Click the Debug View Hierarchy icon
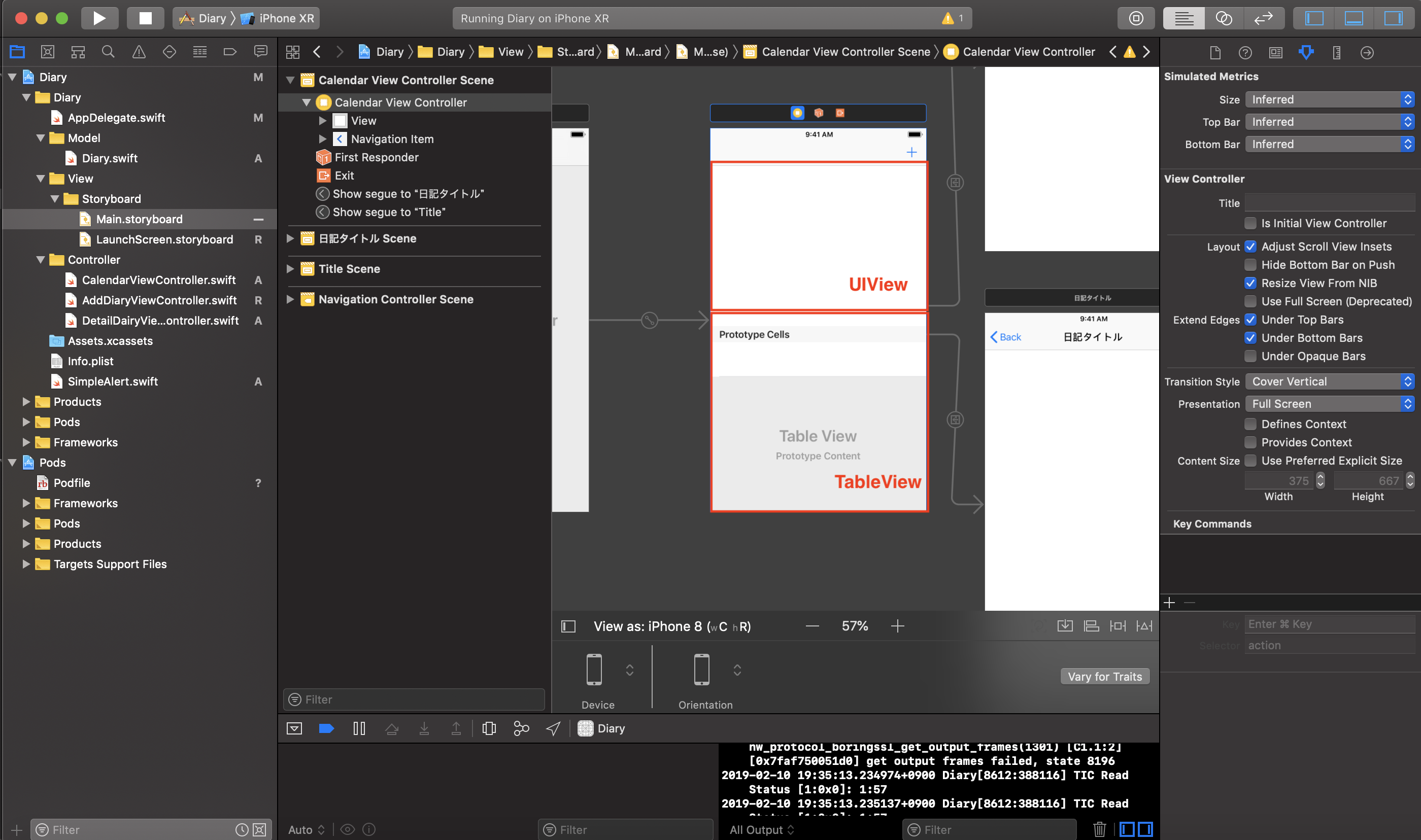1421x840 pixels. click(x=489, y=728)
